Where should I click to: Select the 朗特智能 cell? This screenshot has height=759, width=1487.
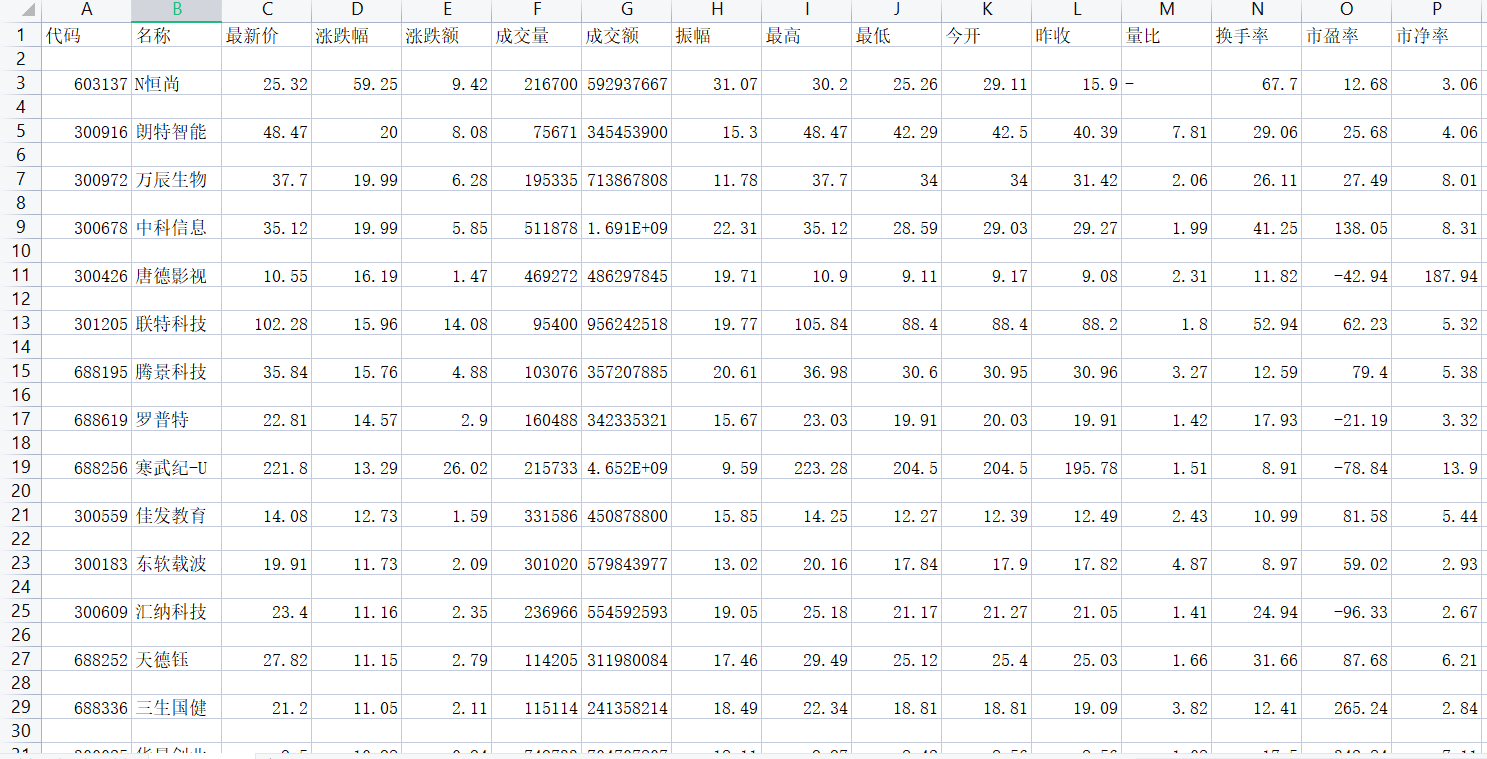[x=177, y=131]
